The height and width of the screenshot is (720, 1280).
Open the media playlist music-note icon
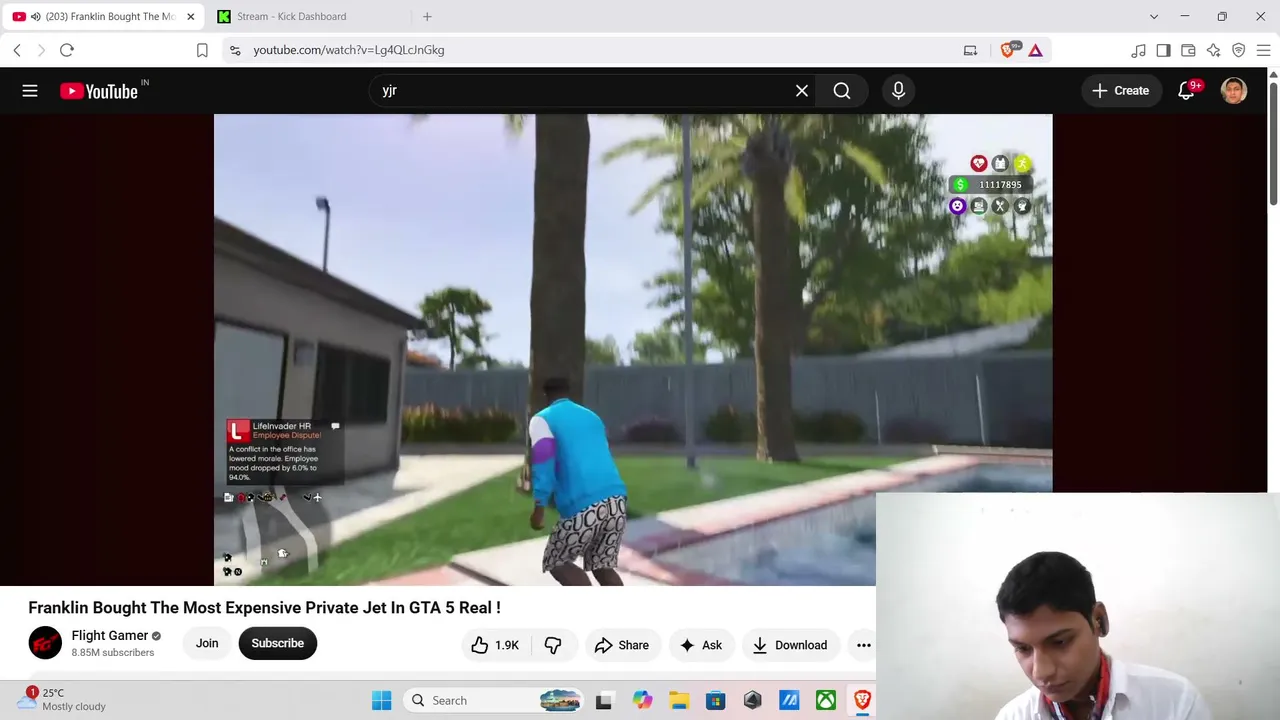pyautogui.click(x=1138, y=50)
